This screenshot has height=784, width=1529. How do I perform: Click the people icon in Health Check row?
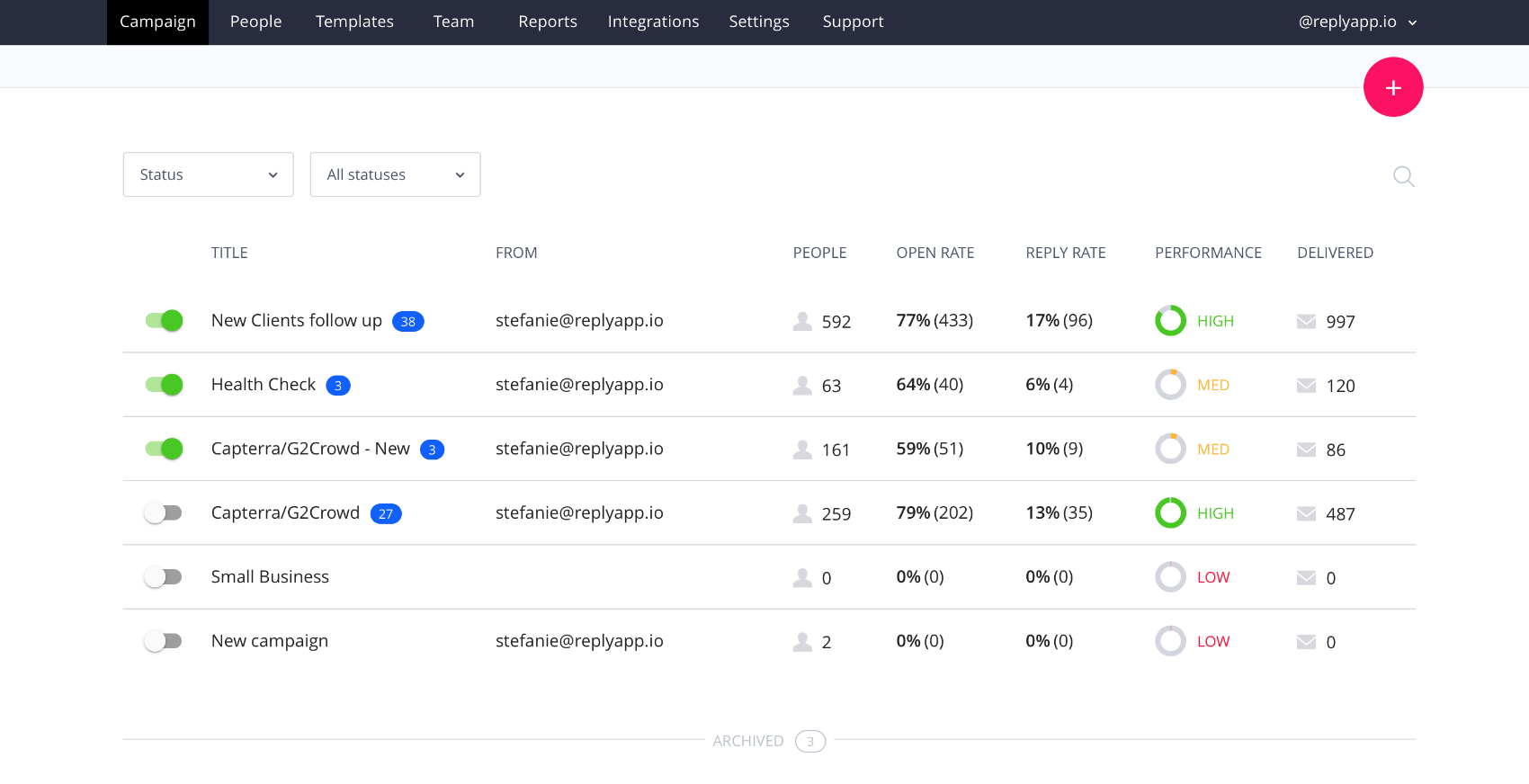[802, 386]
